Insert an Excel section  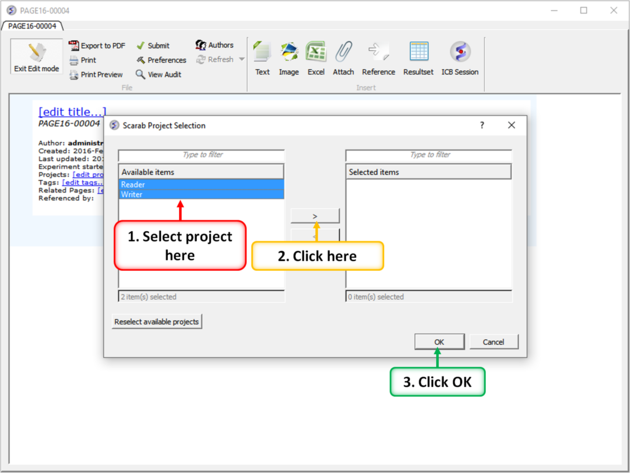click(316, 53)
